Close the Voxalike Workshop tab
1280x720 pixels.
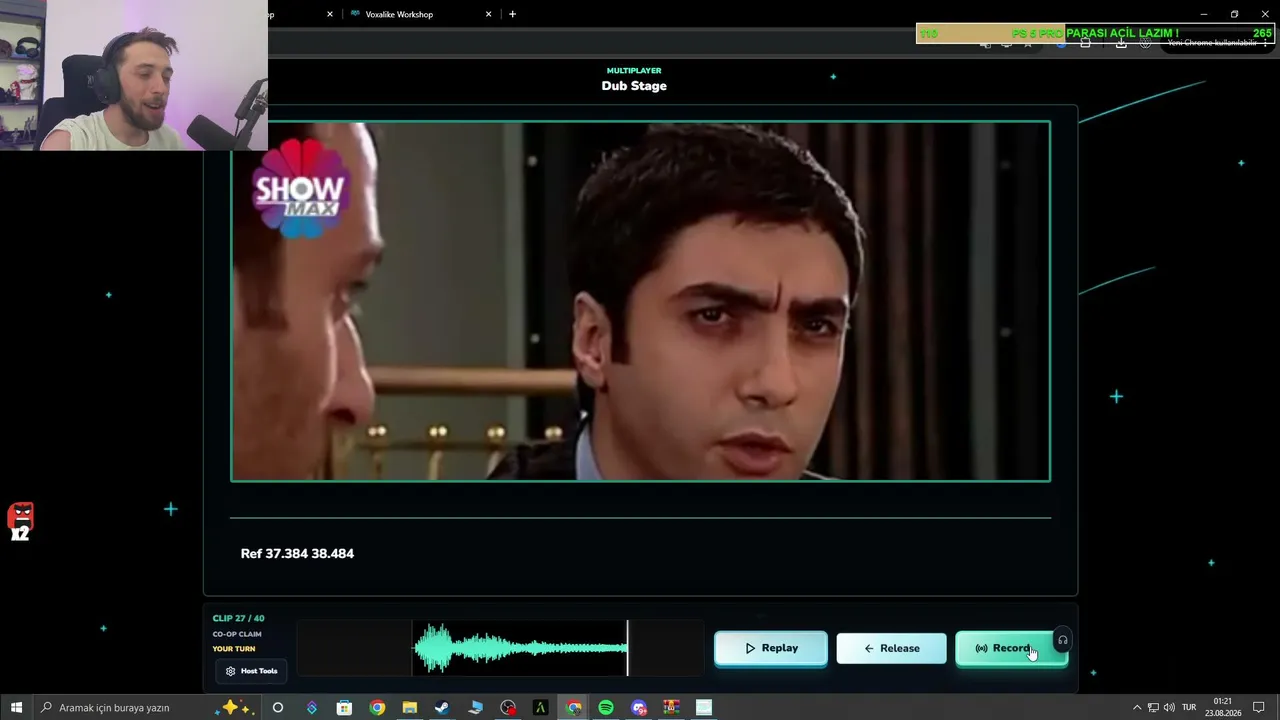tap(489, 14)
